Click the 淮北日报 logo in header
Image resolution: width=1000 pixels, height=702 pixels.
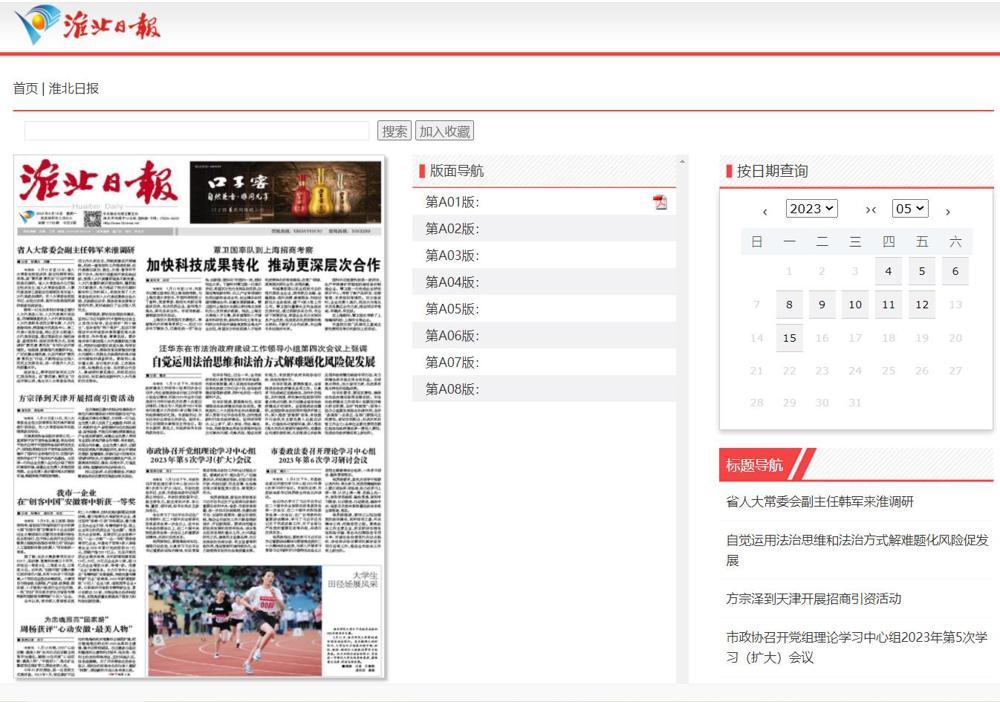tap(88, 25)
